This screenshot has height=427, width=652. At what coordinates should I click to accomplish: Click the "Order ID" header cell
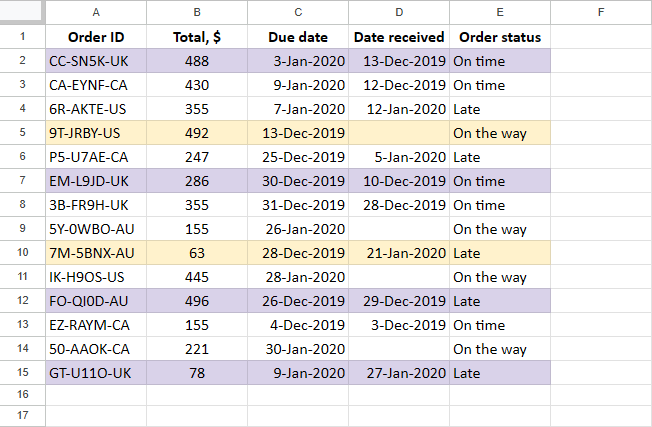point(95,37)
